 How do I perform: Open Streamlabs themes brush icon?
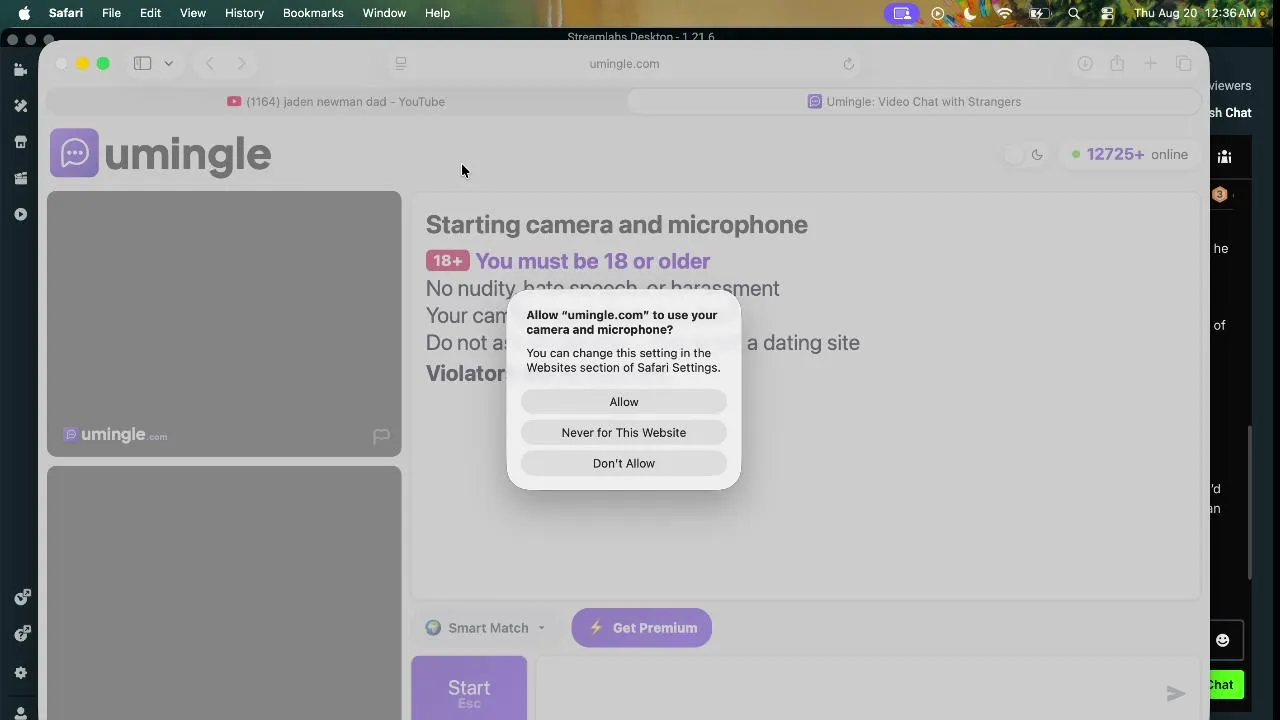click(20, 106)
